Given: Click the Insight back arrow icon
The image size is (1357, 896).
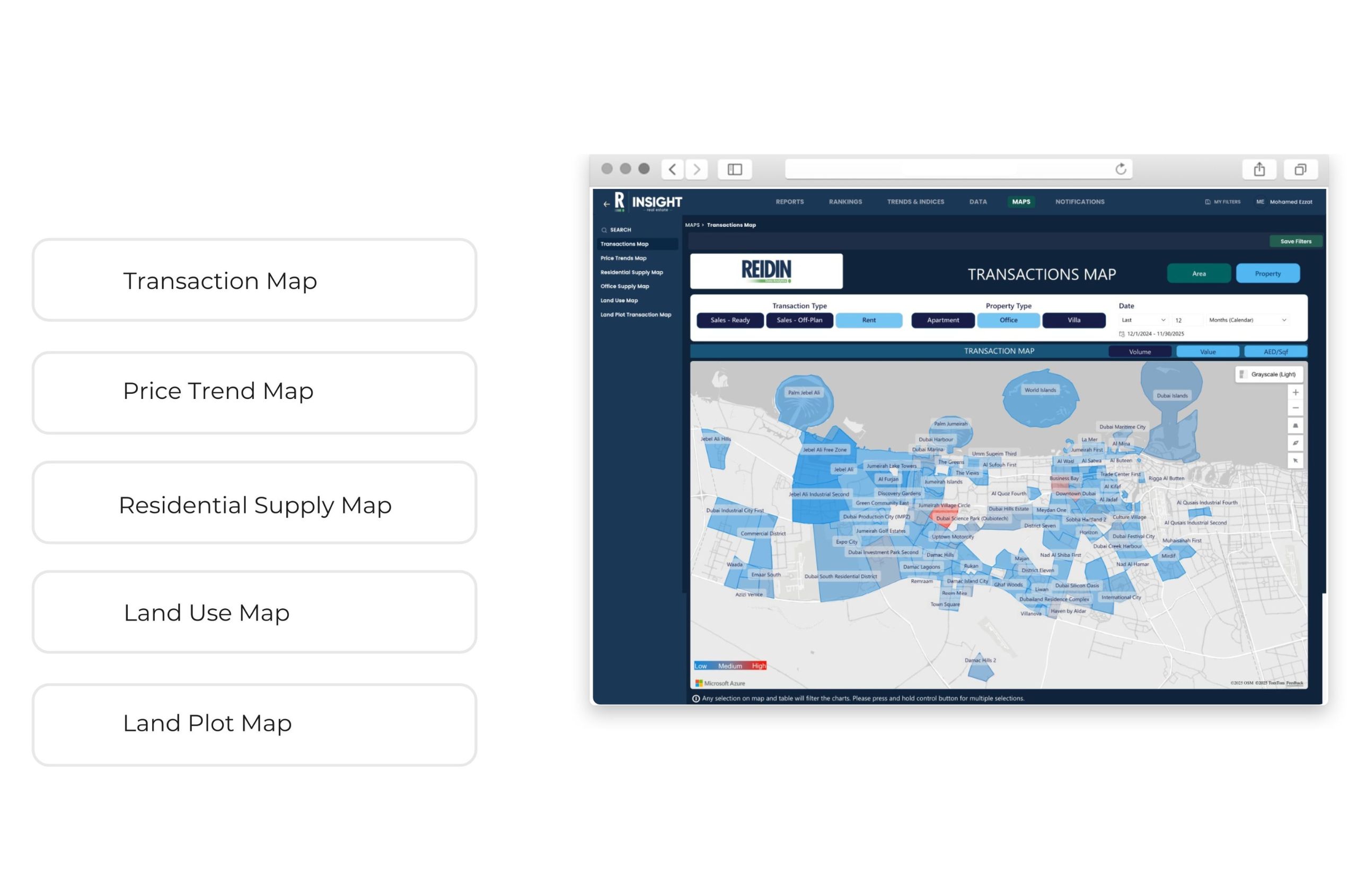Looking at the screenshot, I should pyautogui.click(x=606, y=203).
